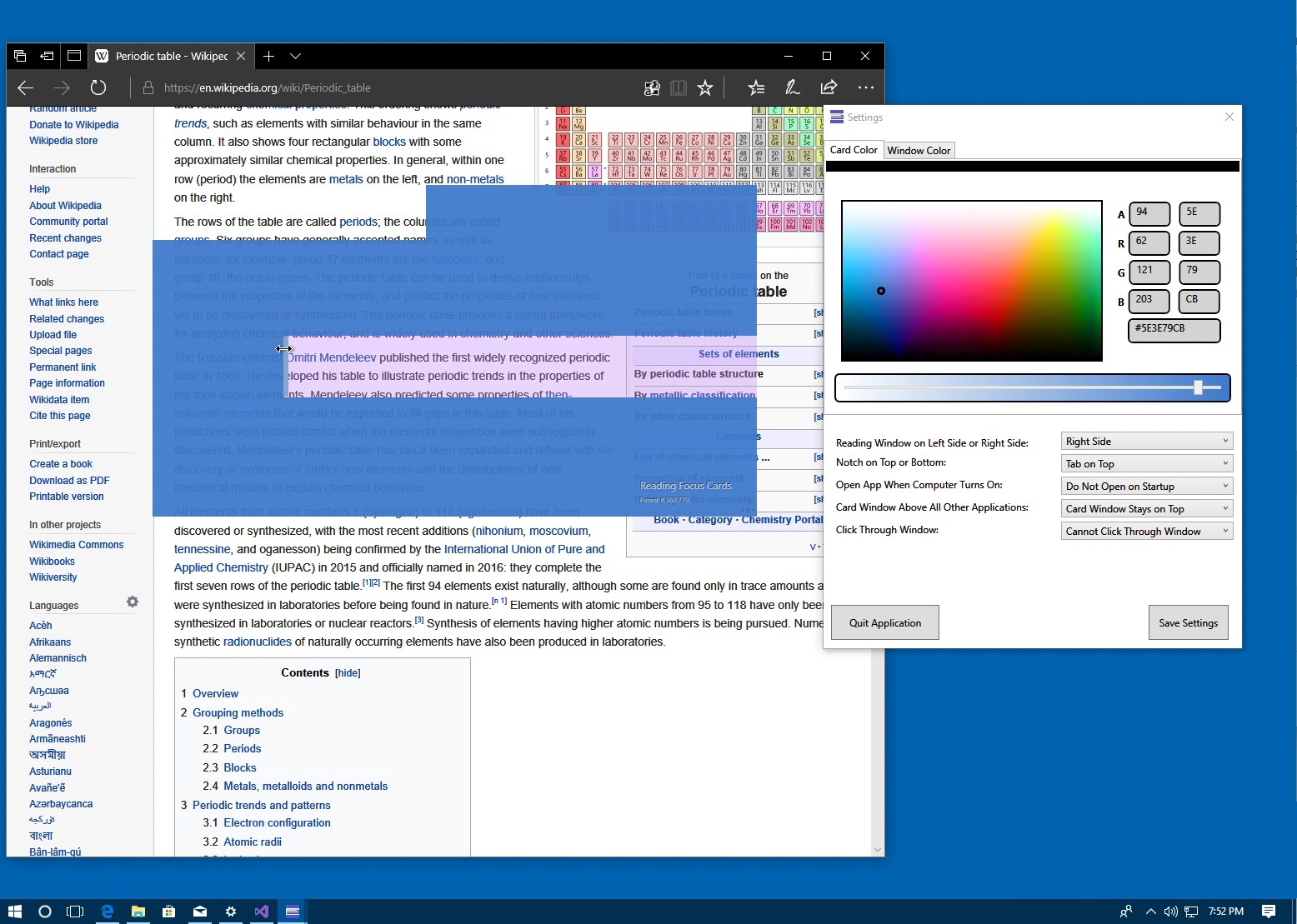Click the Download as PDF link

coord(69,481)
